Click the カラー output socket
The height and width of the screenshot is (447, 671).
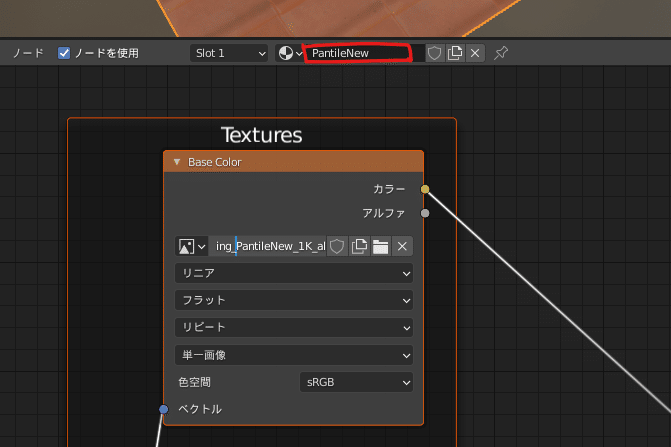tap(425, 189)
